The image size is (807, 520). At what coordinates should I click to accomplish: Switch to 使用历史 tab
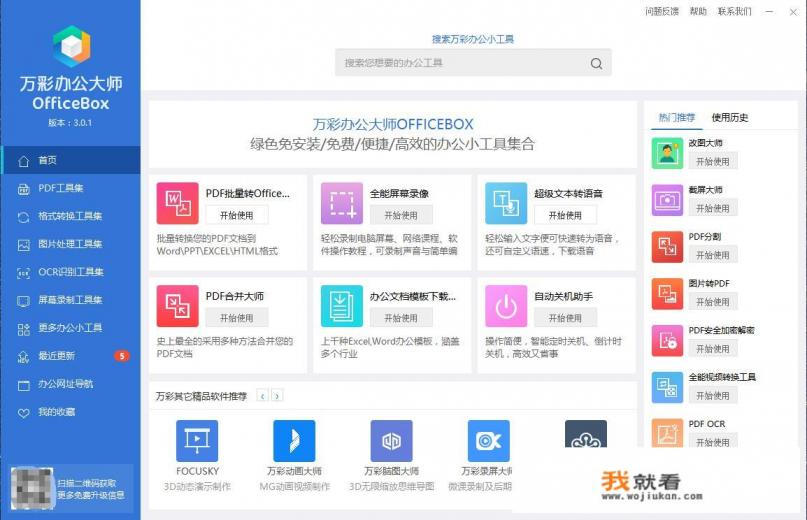[x=730, y=117]
